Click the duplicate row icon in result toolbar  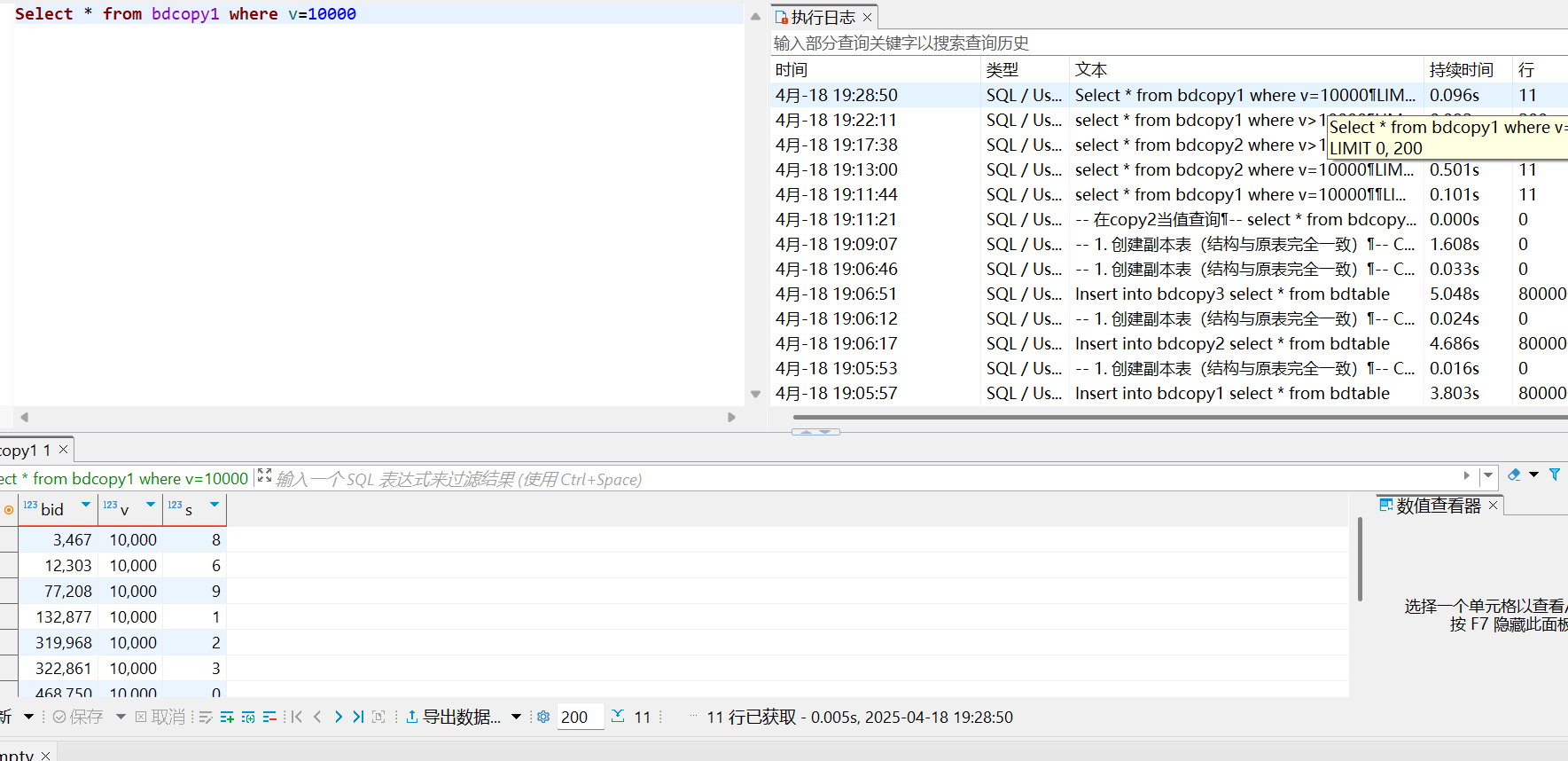coord(248,717)
